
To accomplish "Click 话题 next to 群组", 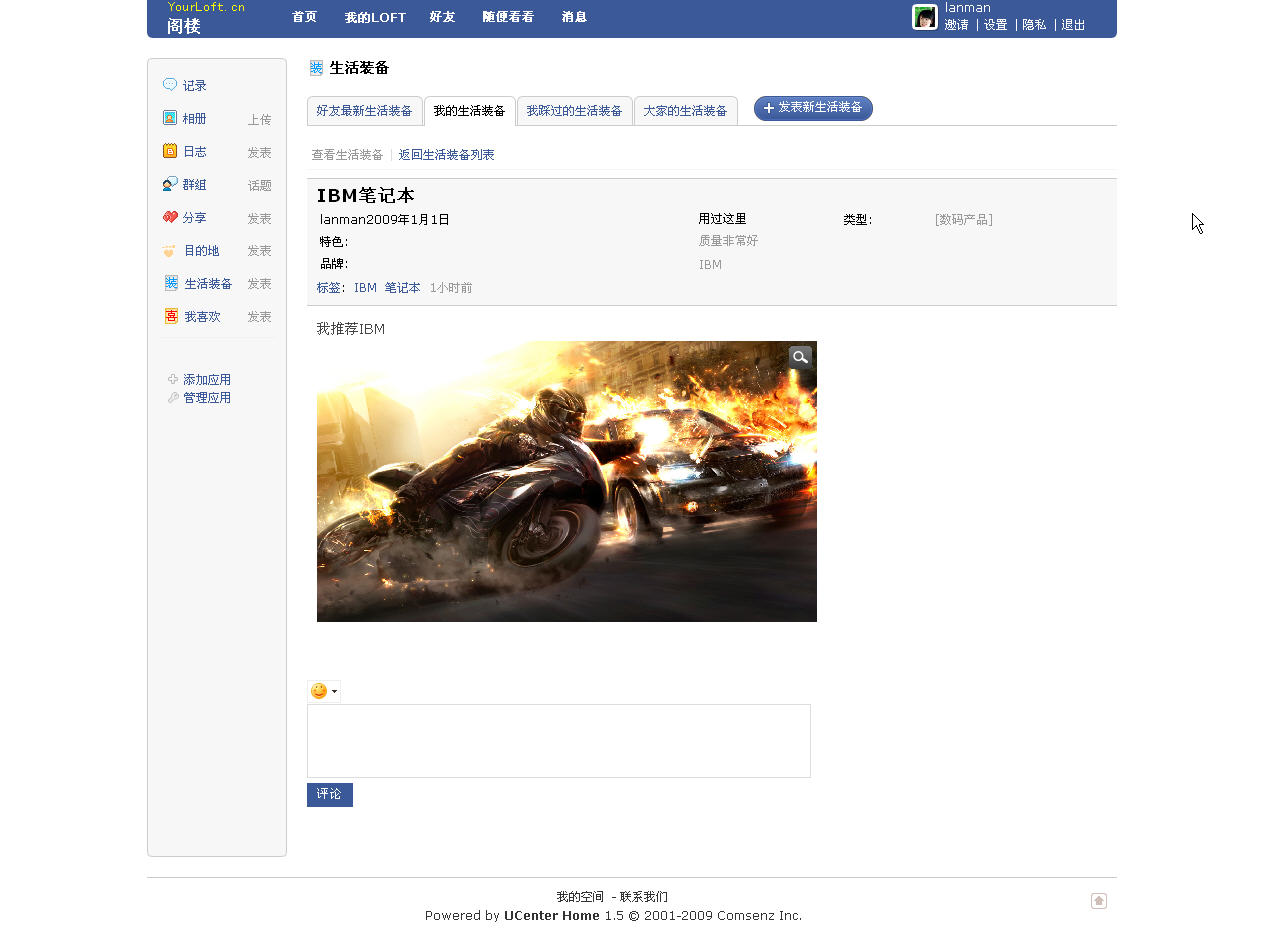I will pyautogui.click(x=259, y=185).
